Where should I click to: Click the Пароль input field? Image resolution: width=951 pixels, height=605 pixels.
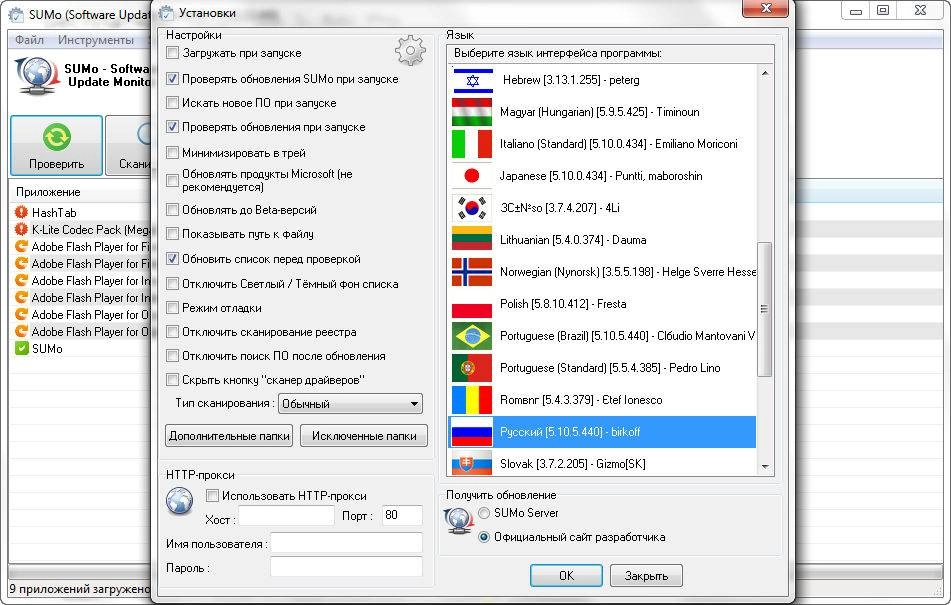pyautogui.click(x=346, y=567)
